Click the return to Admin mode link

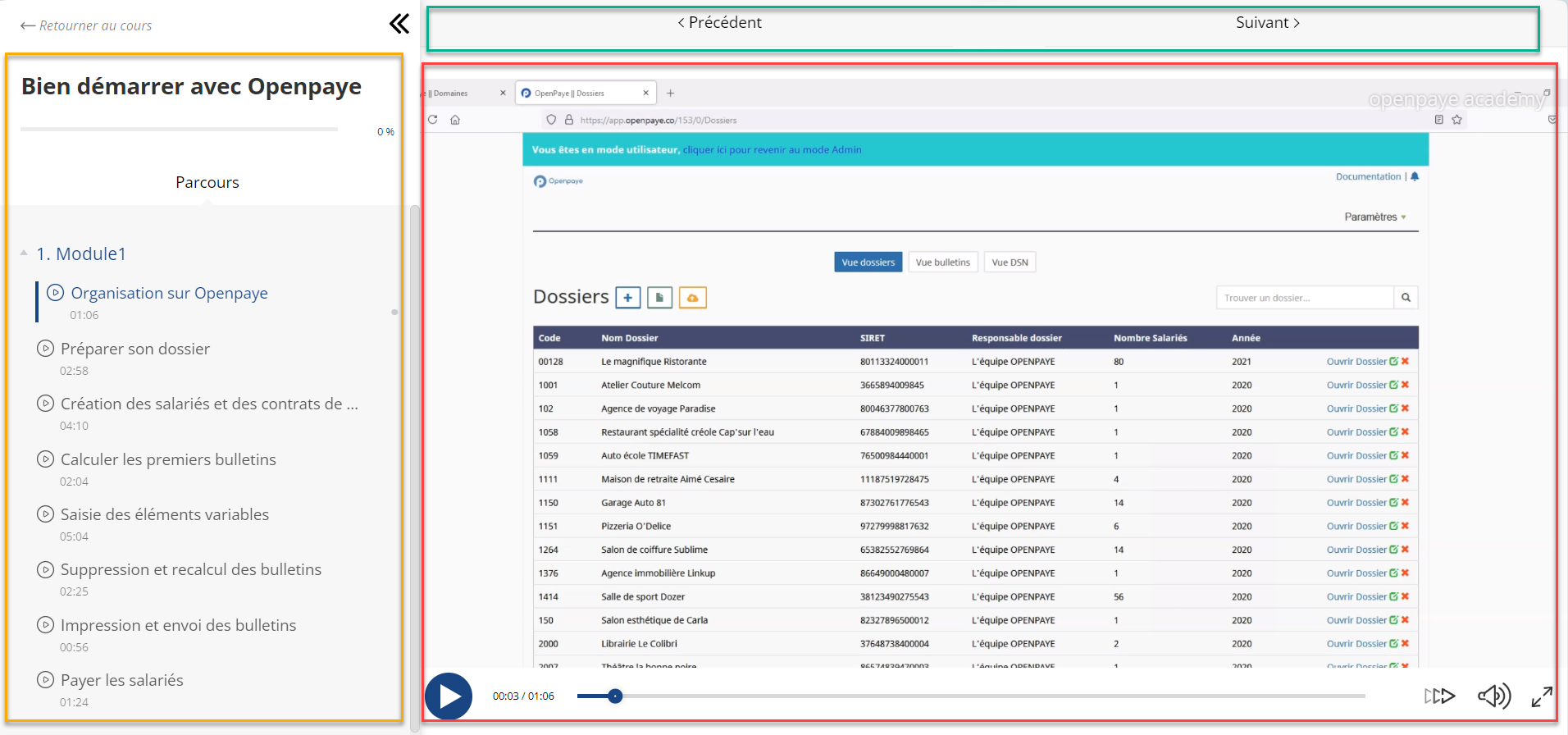coord(772,150)
